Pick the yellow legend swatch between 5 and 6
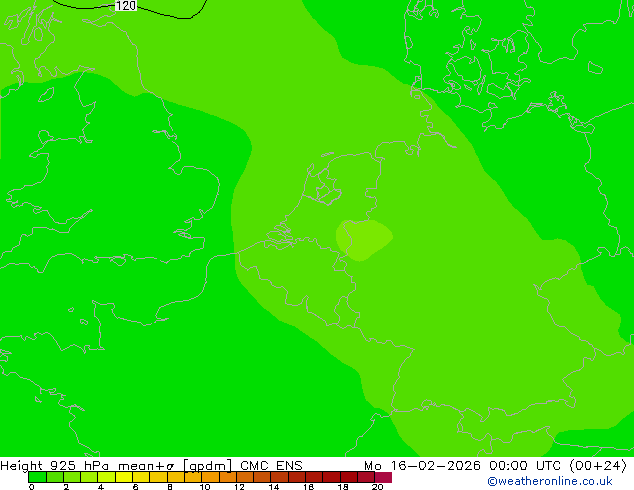634x490 pixels. tap(124, 477)
